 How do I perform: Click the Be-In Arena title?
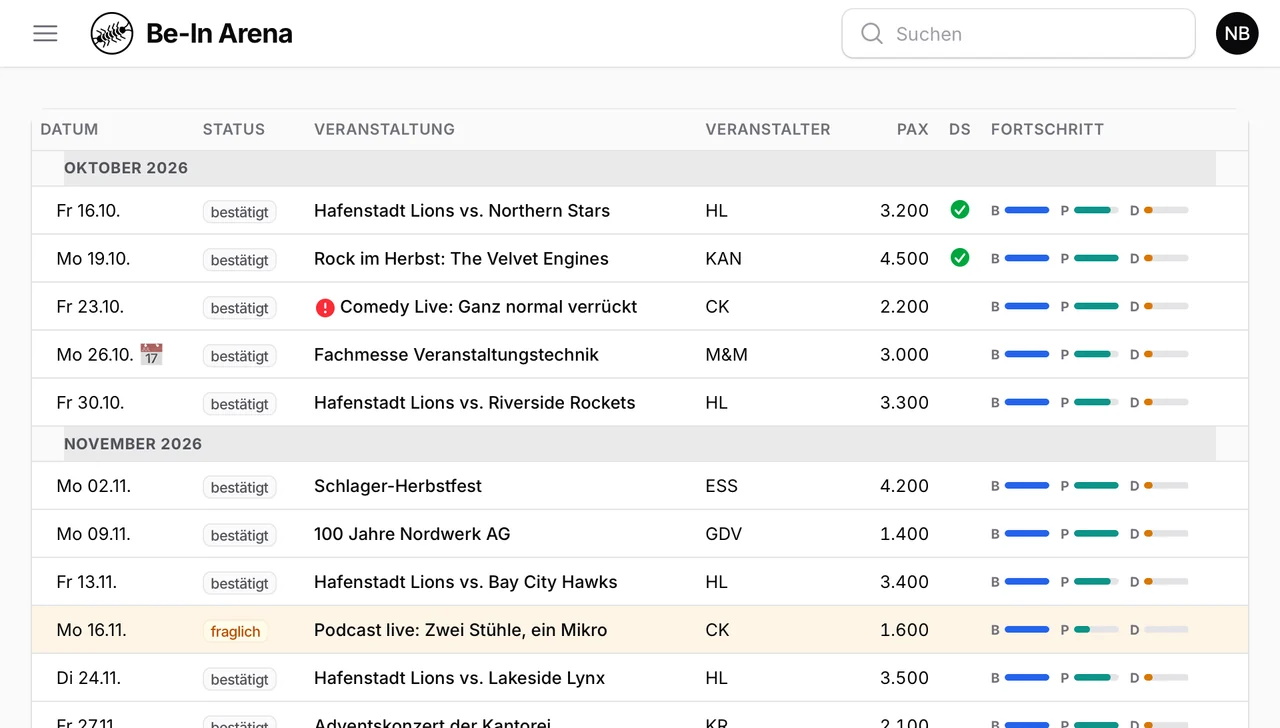pyautogui.click(x=219, y=33)
